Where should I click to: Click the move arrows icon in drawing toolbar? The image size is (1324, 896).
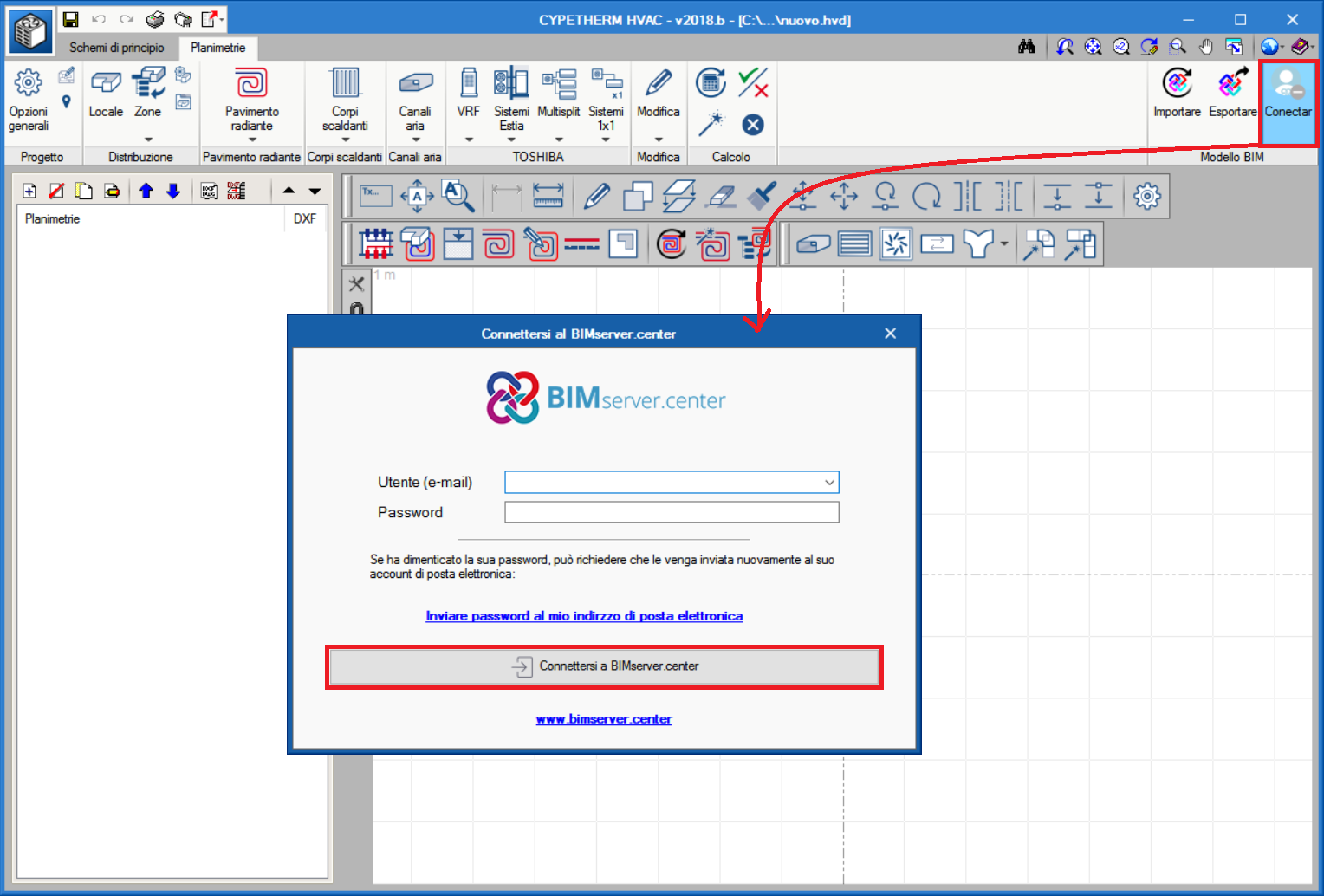[844, 196]
